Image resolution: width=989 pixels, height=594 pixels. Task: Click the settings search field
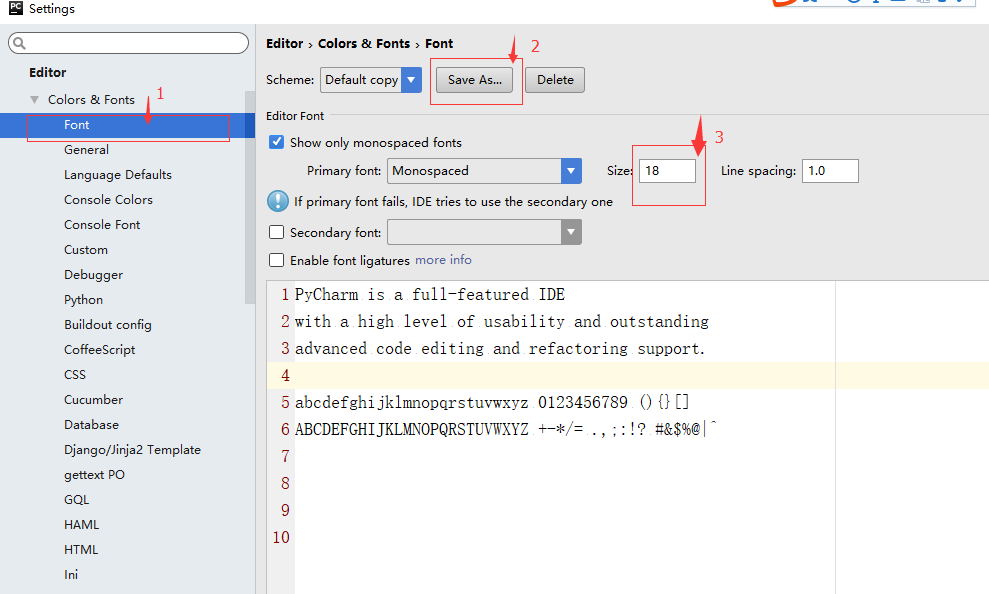pos(129,43)
